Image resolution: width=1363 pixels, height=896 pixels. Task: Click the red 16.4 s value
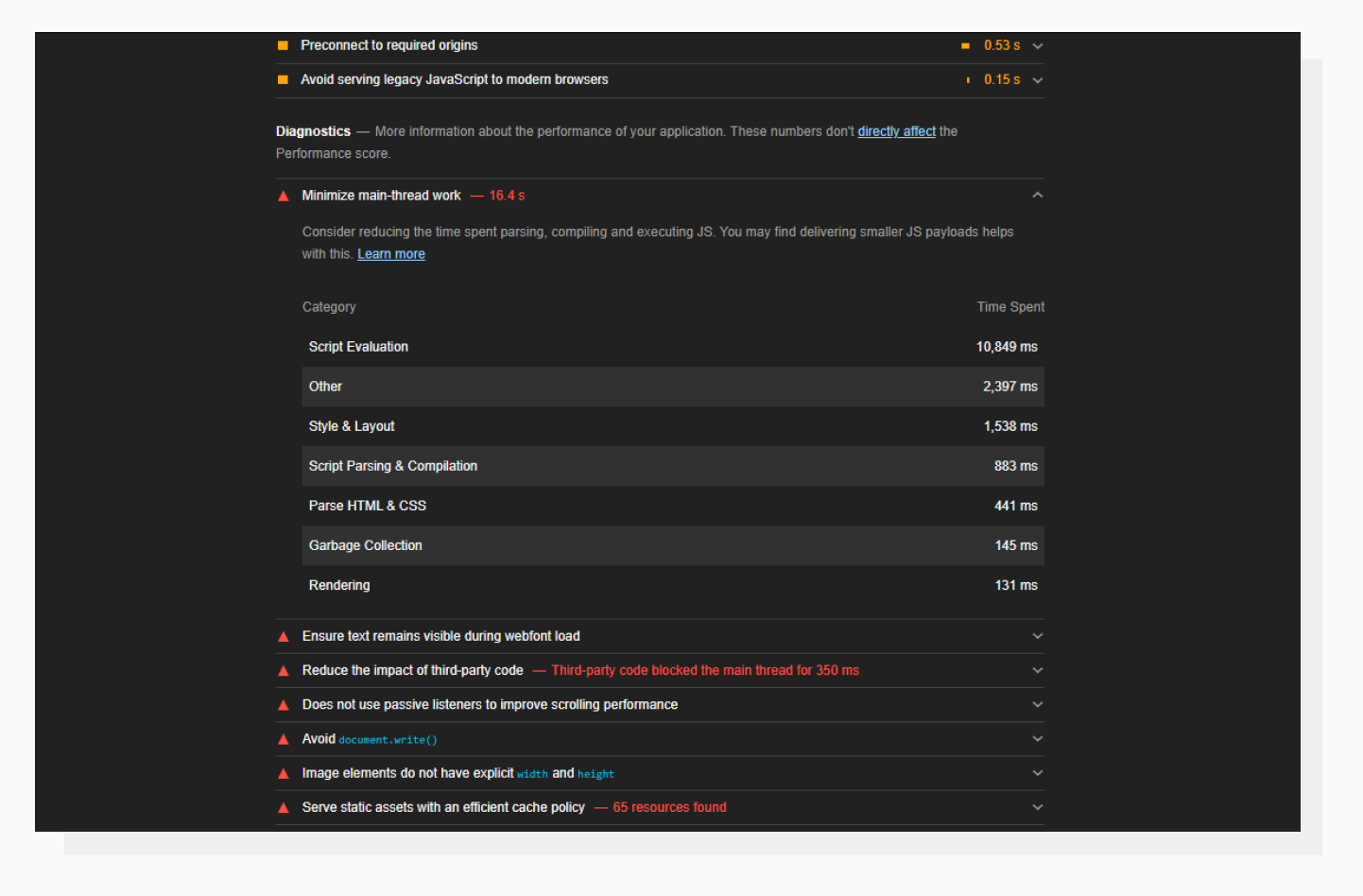coord(508,195)
